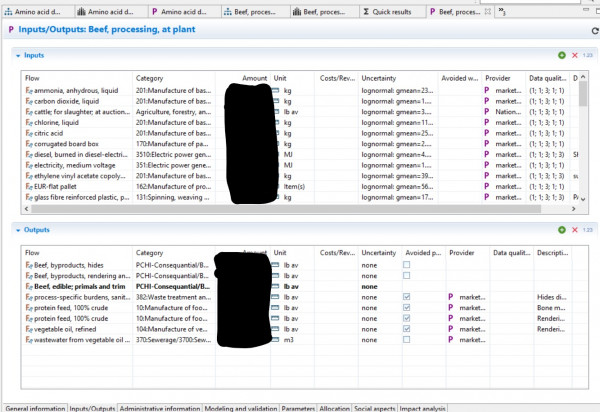Switch to Impact analysis tab
The image size is (600, 412).
pos(422,408)
